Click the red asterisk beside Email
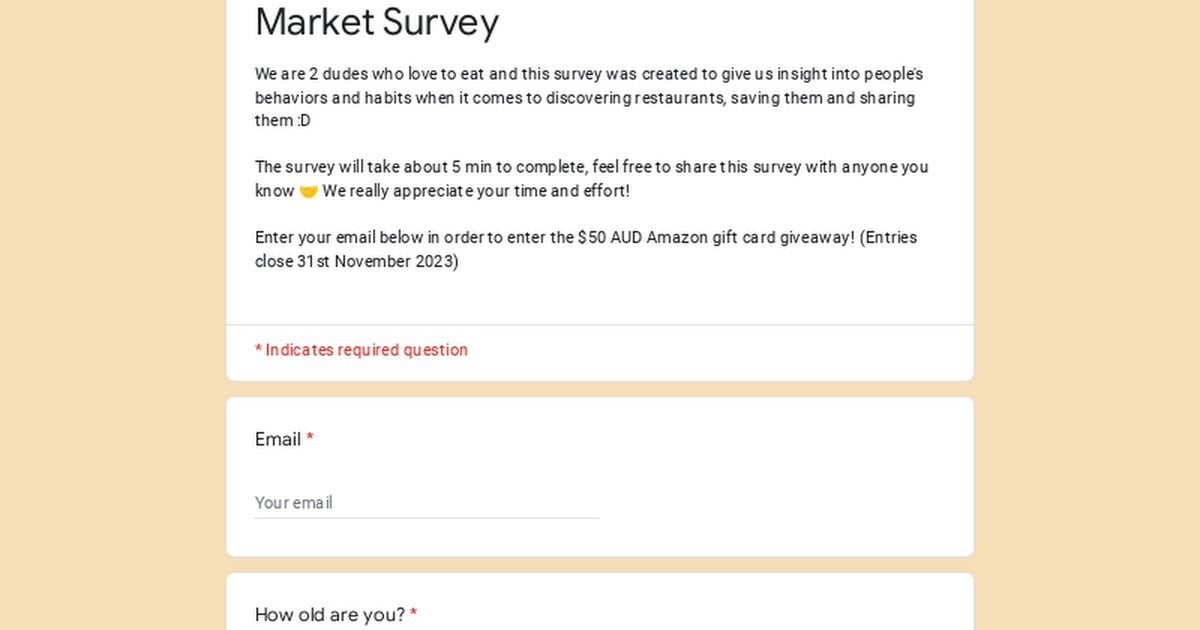Viewport: 1200px width, 630px height. pos(310,438)
